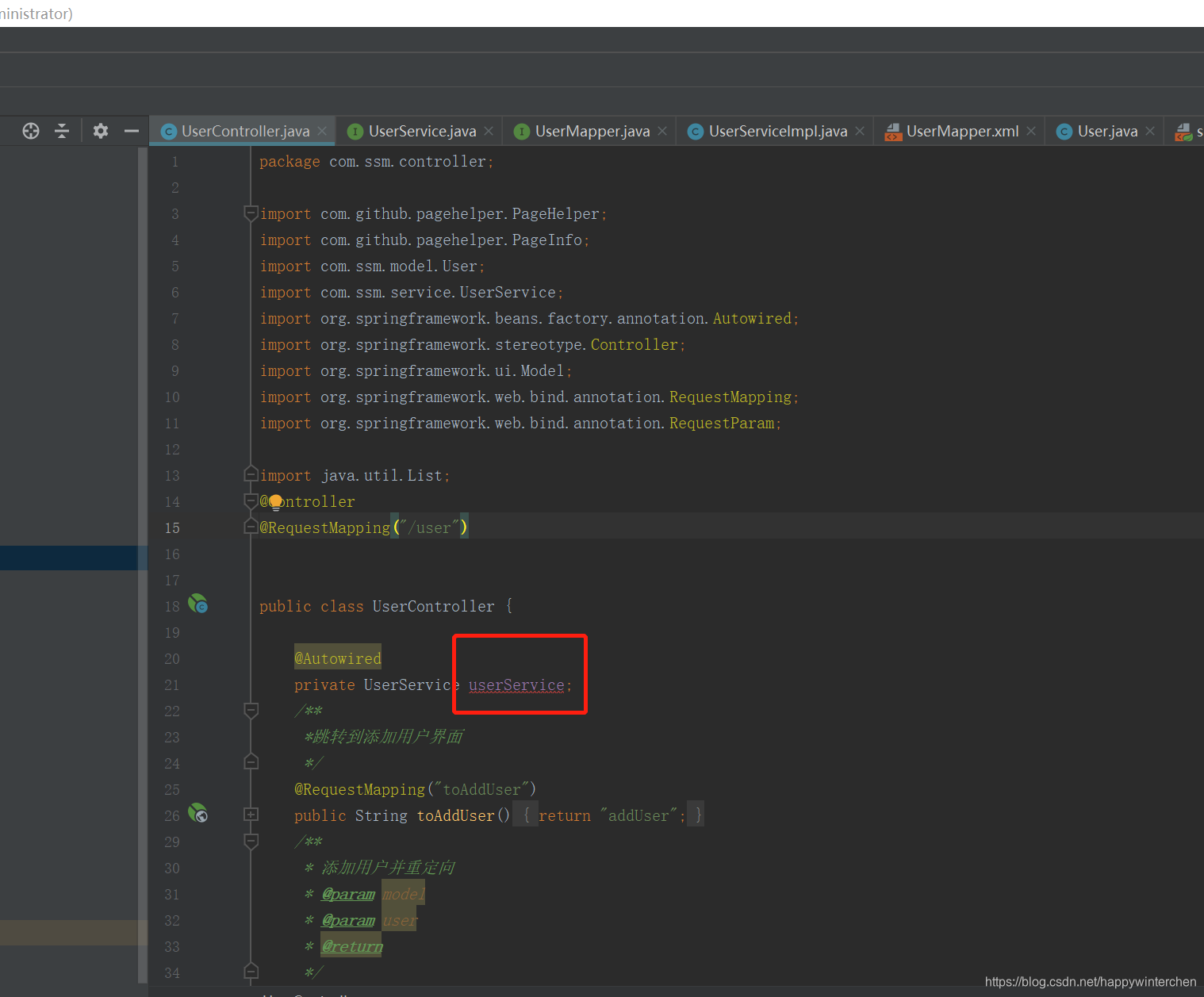Image resolution: width=1204 pixels, height=997 pixels.
Task: Collapse the Javadoc comment starting at line 22
Action: click(x=251, y=711)
